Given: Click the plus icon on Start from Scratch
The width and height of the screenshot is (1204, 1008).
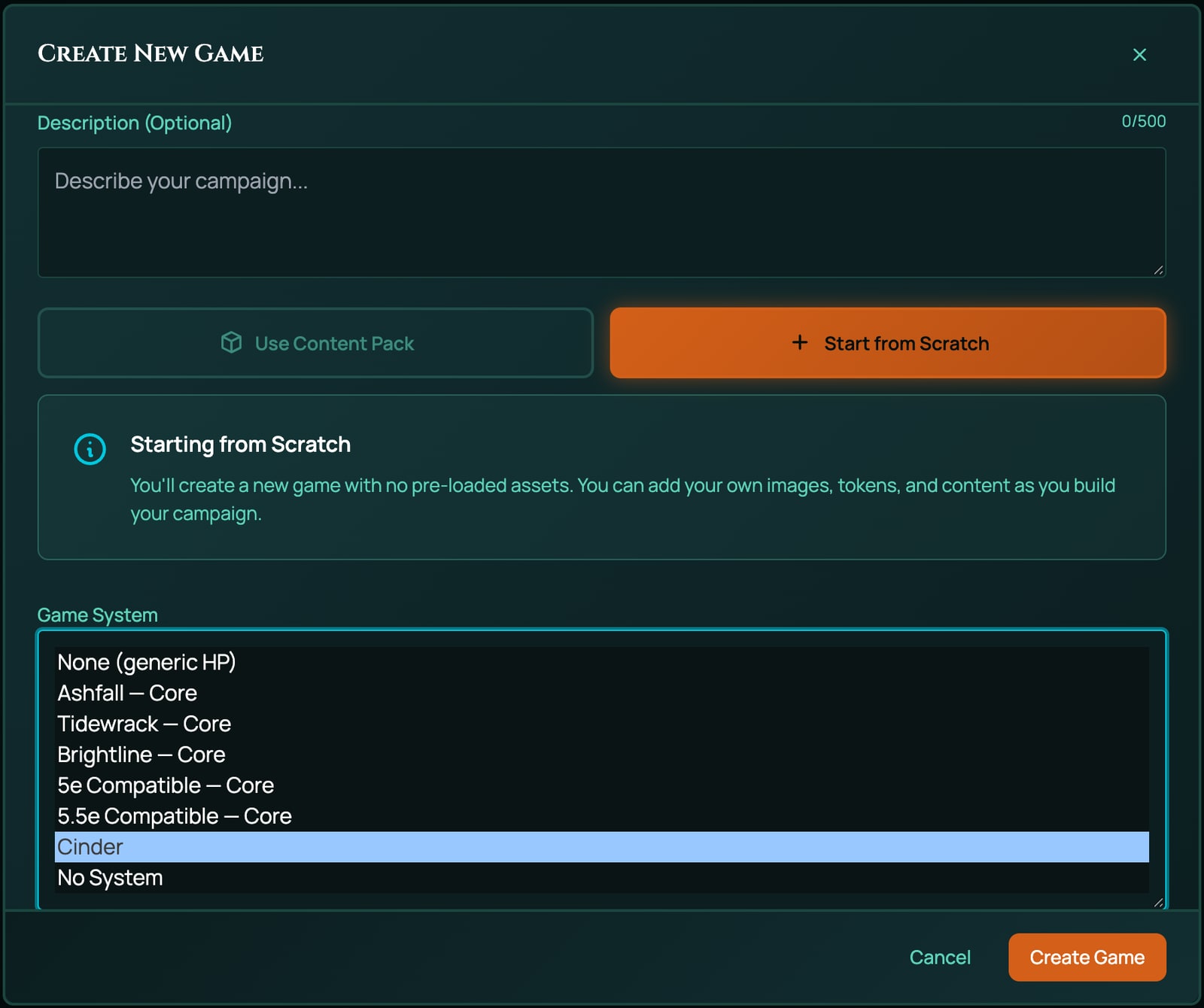Looking at the screenshot, I should pyautogui.click(x=800, y=342).
